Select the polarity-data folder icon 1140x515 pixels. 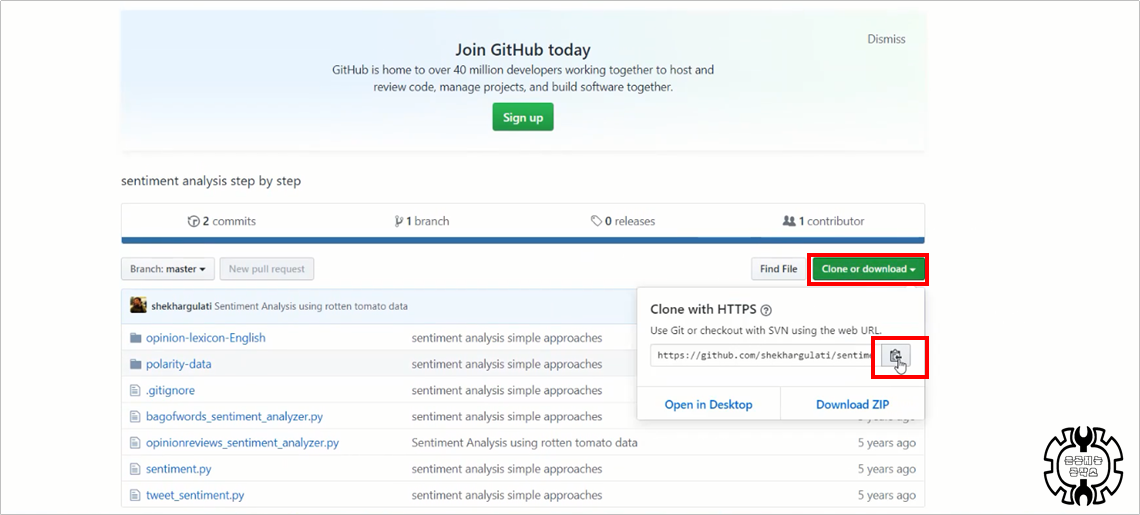(135, 364)
